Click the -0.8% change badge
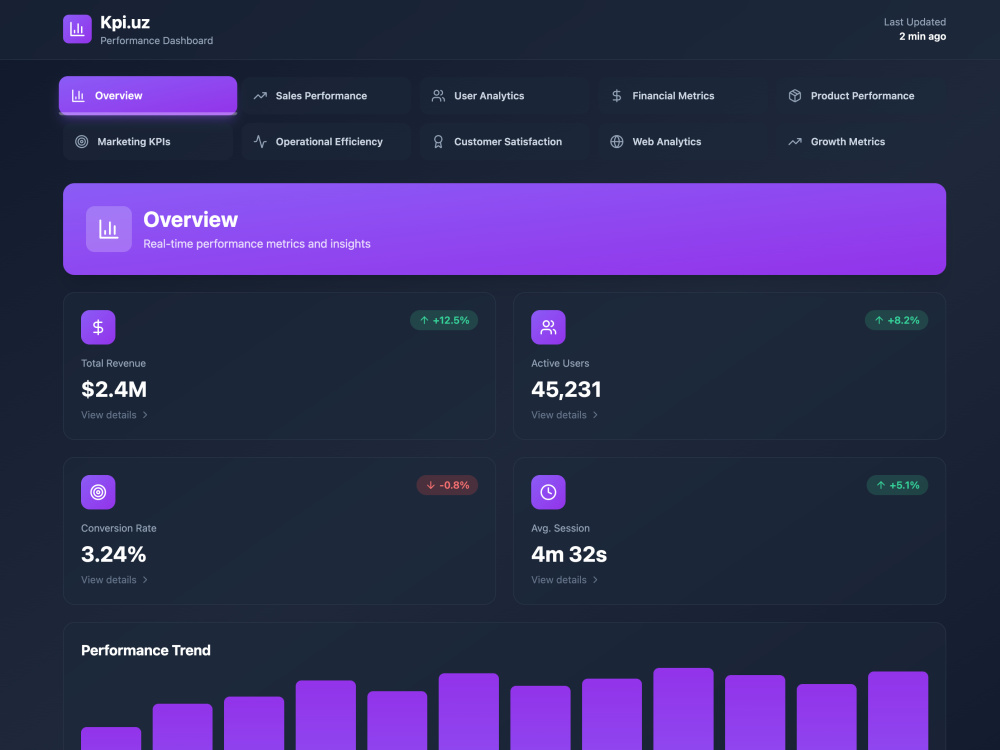The height and width of the screenshot is (750, 1000). pyautogui.click(x=447, y=485)
